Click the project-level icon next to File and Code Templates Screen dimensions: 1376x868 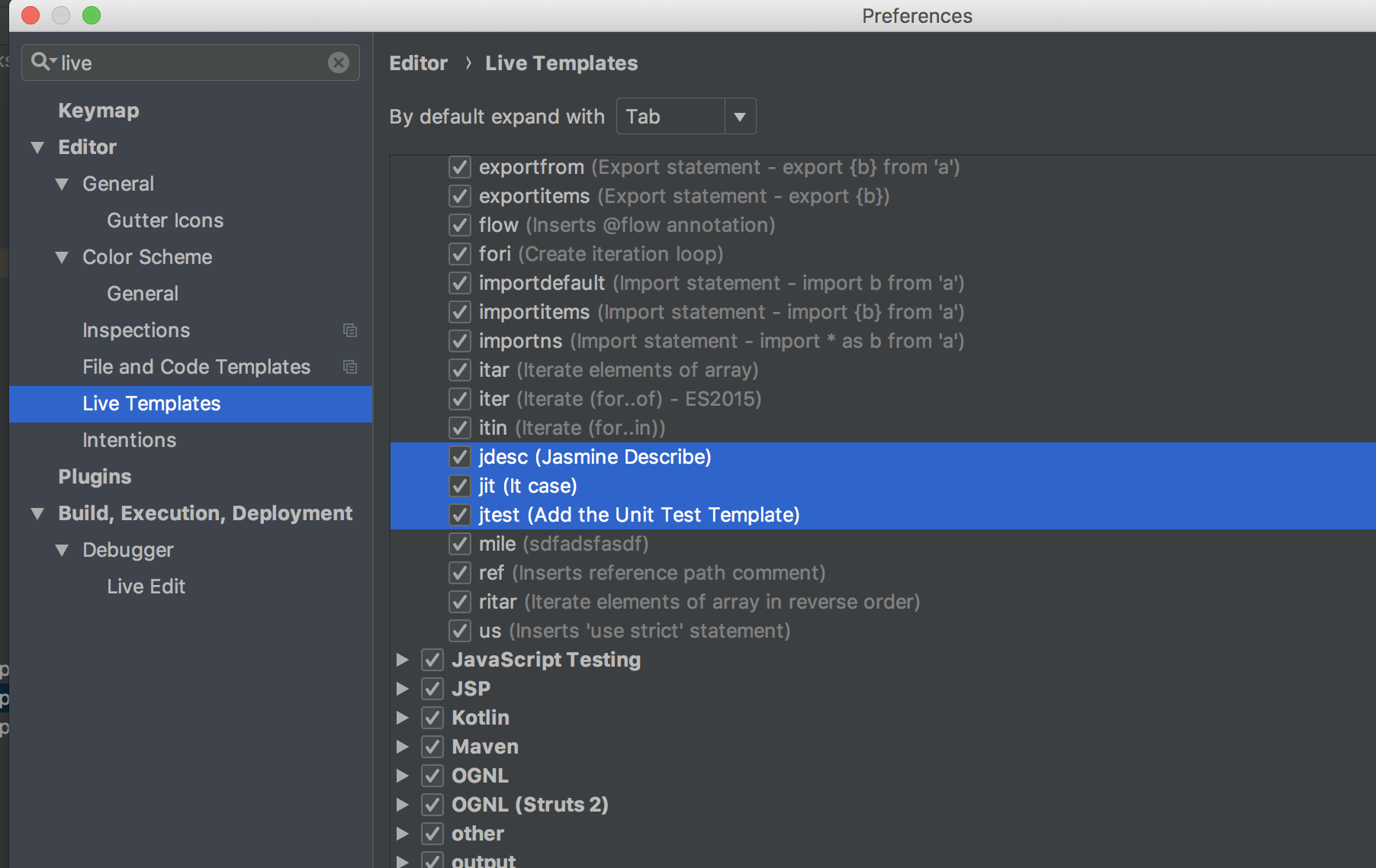click(x=350, y=367)
